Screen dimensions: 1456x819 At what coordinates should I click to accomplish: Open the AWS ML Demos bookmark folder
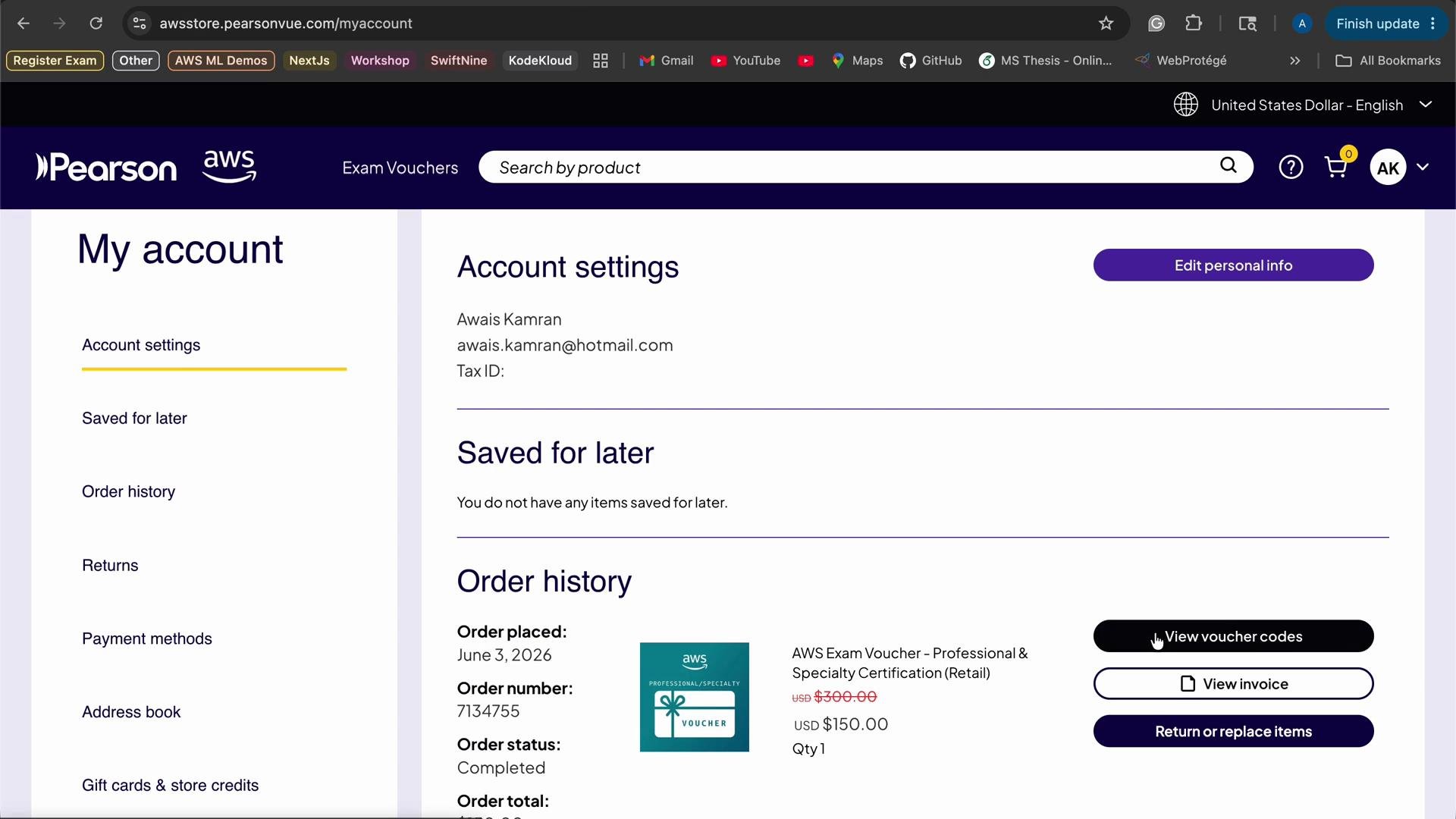[221, 61]
